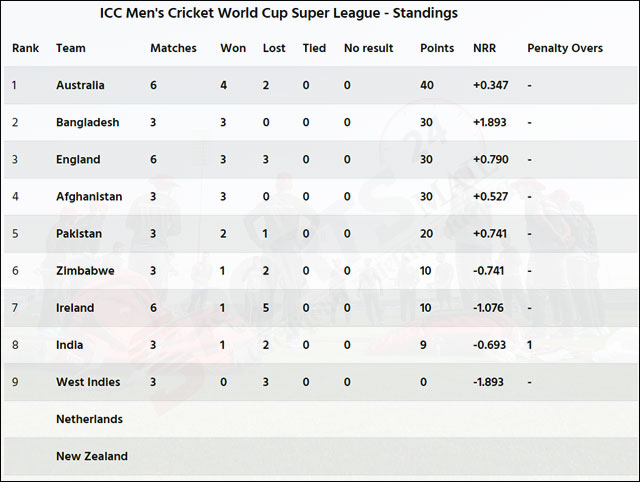Screen dimensions: 640x482
Task: Click the NRR column header
Action: pyautogui.click(x=484, y=48)
